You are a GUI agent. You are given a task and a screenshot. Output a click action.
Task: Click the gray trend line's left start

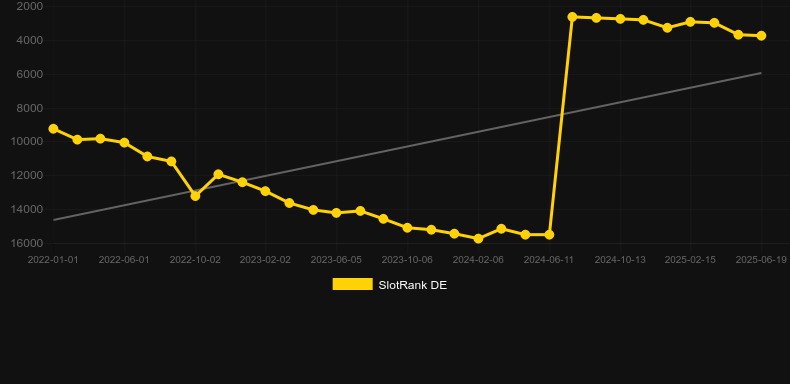click(54, 220)
